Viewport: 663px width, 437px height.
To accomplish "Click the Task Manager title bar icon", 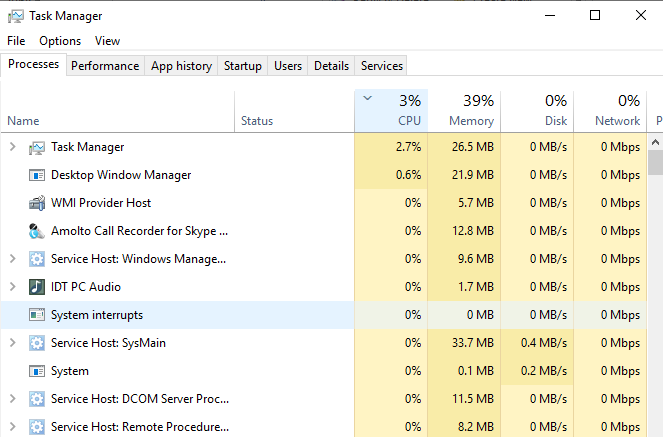I will [x=16, y=16].
